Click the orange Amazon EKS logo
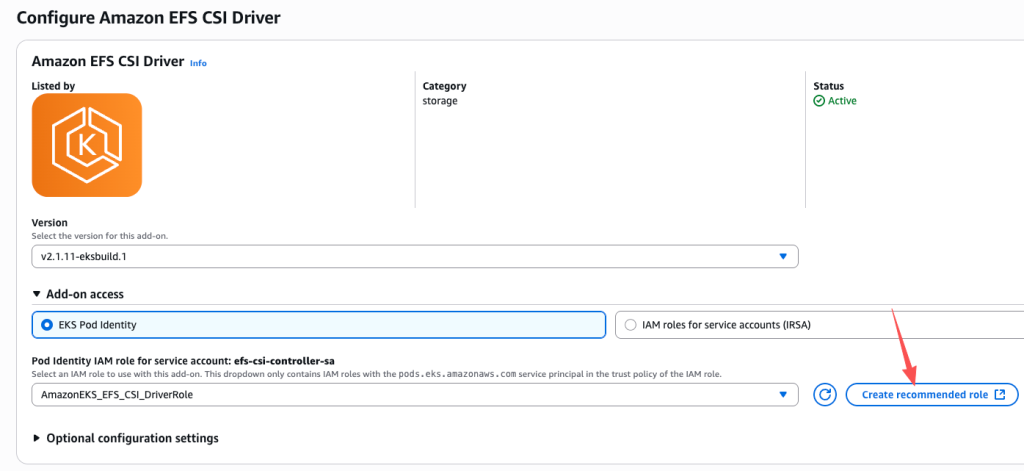Screen dimensions: 1024x471 coord(87,145)
